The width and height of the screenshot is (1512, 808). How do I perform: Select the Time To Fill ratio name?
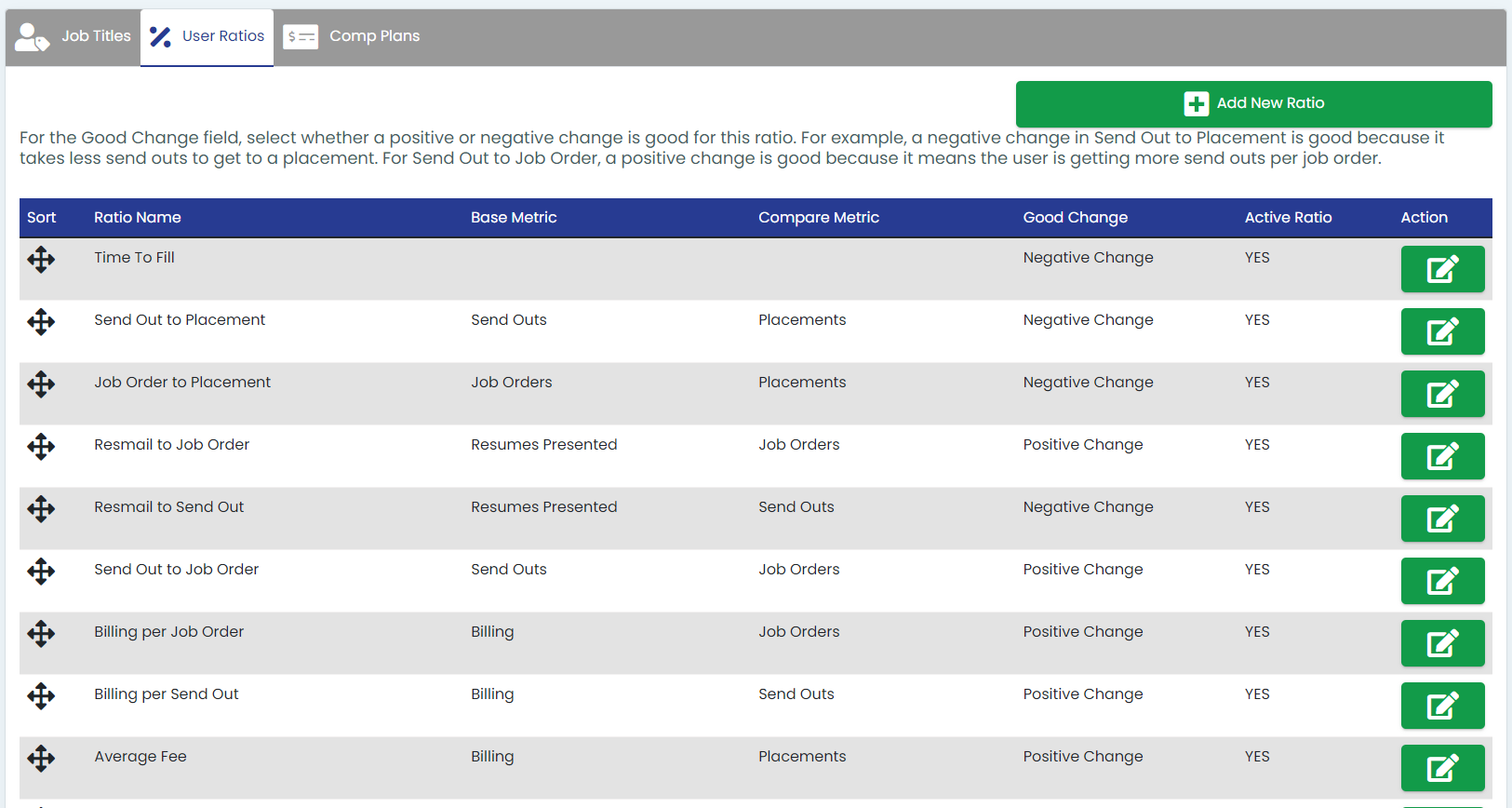pyautogui.click(x=134, y=258)
